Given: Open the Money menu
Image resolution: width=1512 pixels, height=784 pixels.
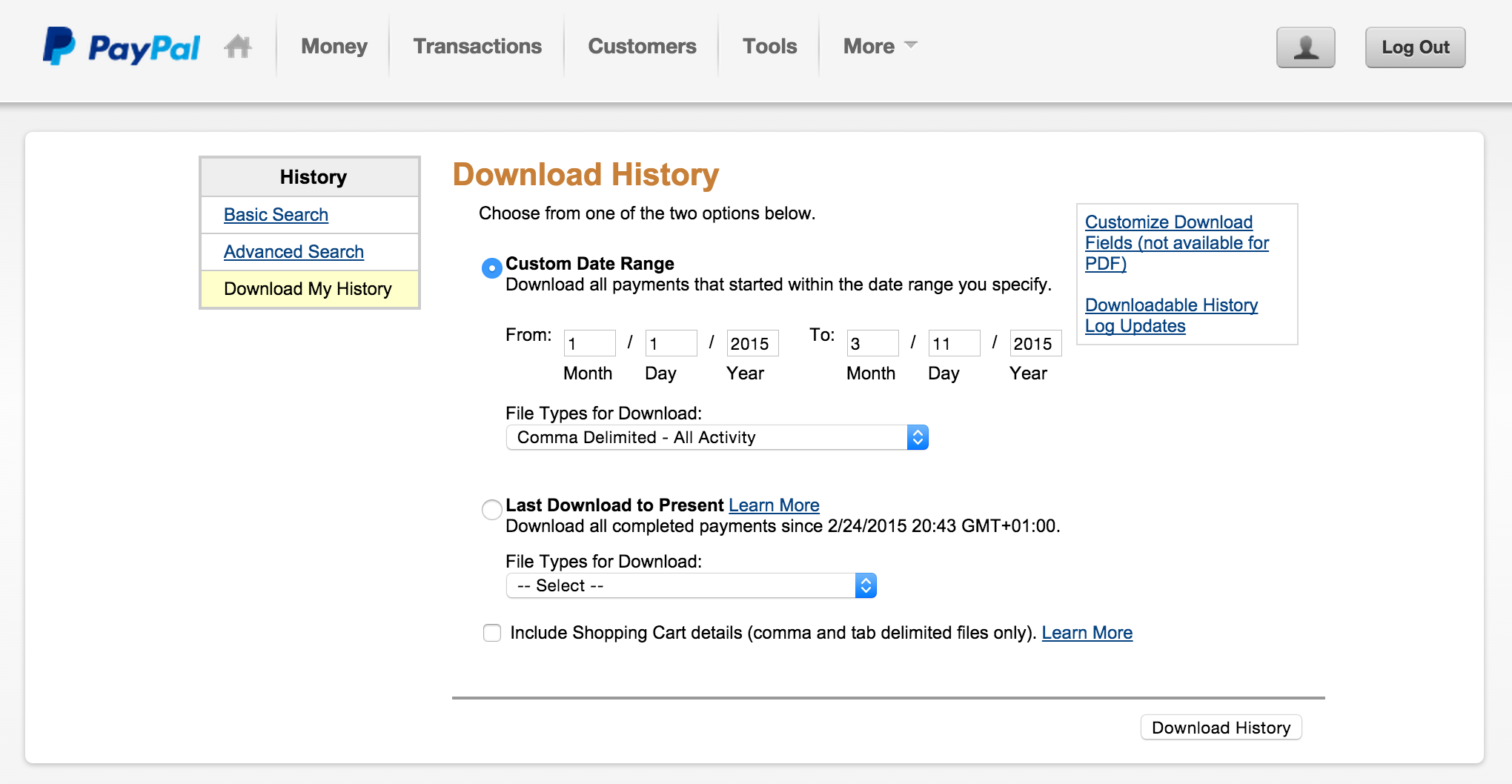Looking at the screenshot, I should click(x=334, y=46).
